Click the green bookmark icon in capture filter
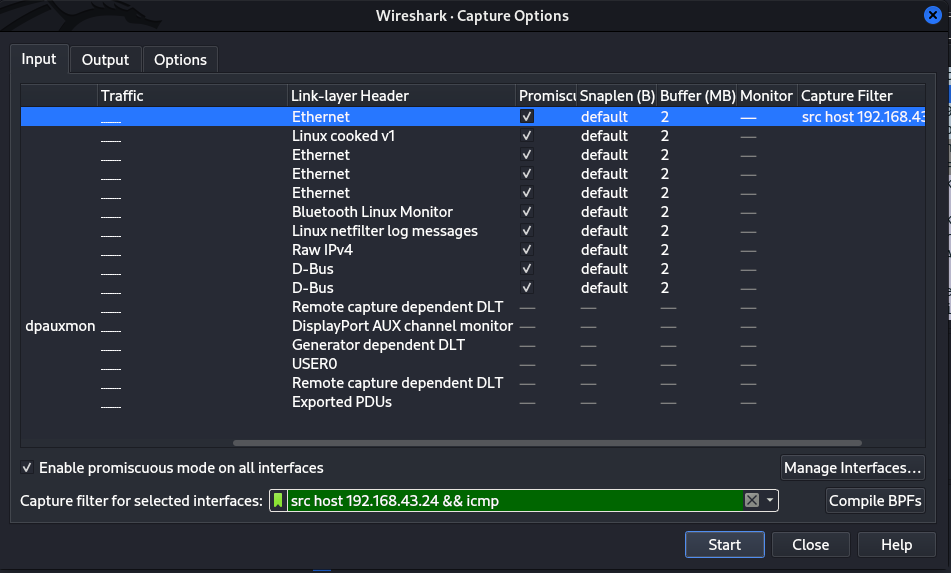The image size is (951, 573). [279, 501]
